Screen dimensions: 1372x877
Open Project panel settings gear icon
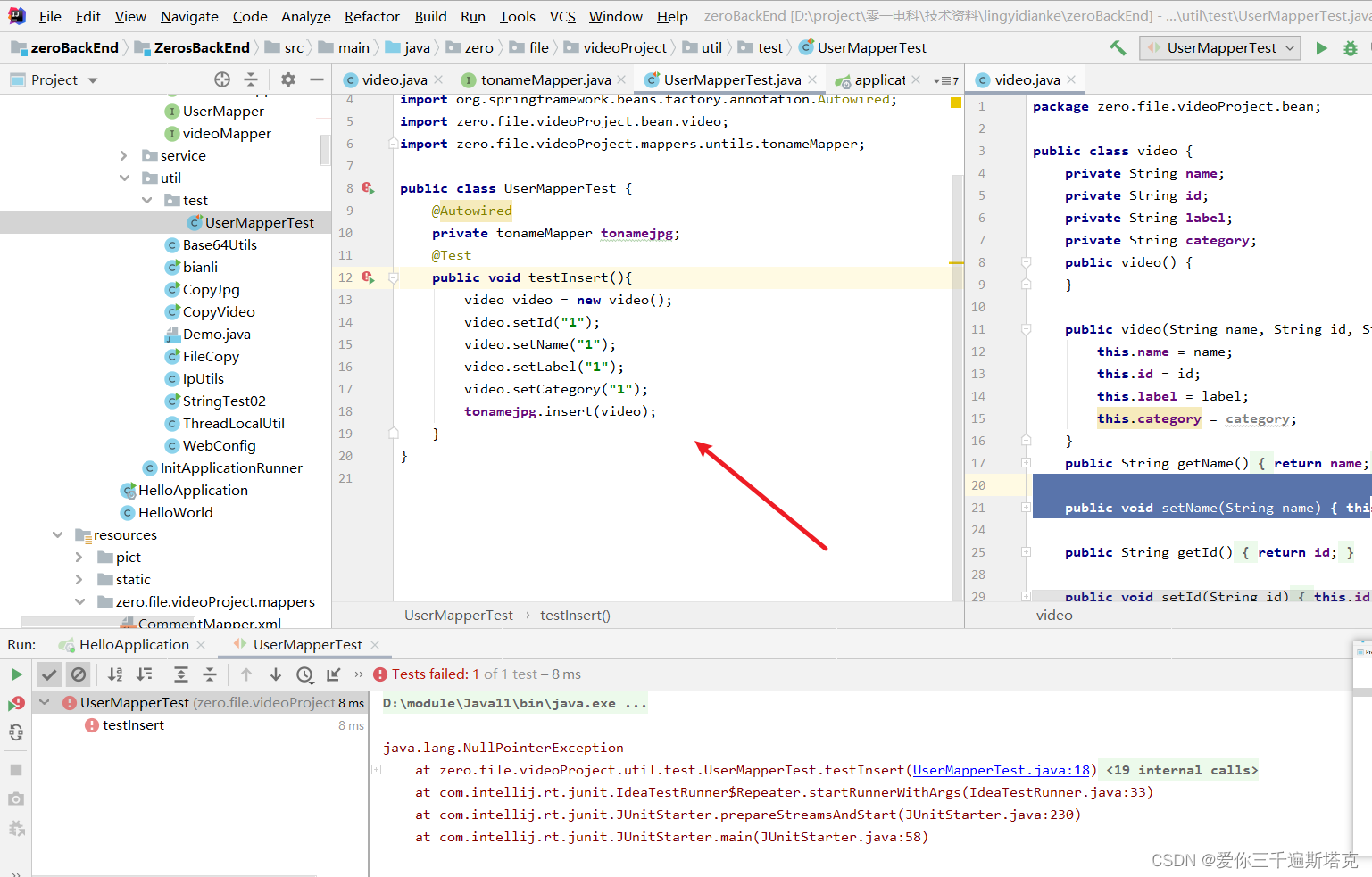(x=287, y=79)
